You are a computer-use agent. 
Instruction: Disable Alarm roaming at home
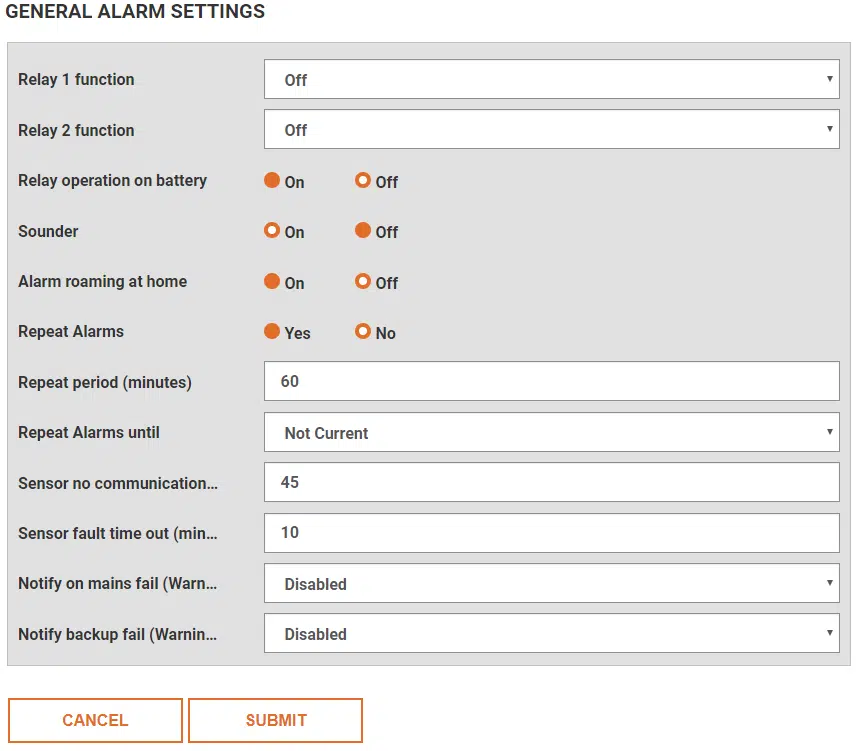[x=363, y=282]
